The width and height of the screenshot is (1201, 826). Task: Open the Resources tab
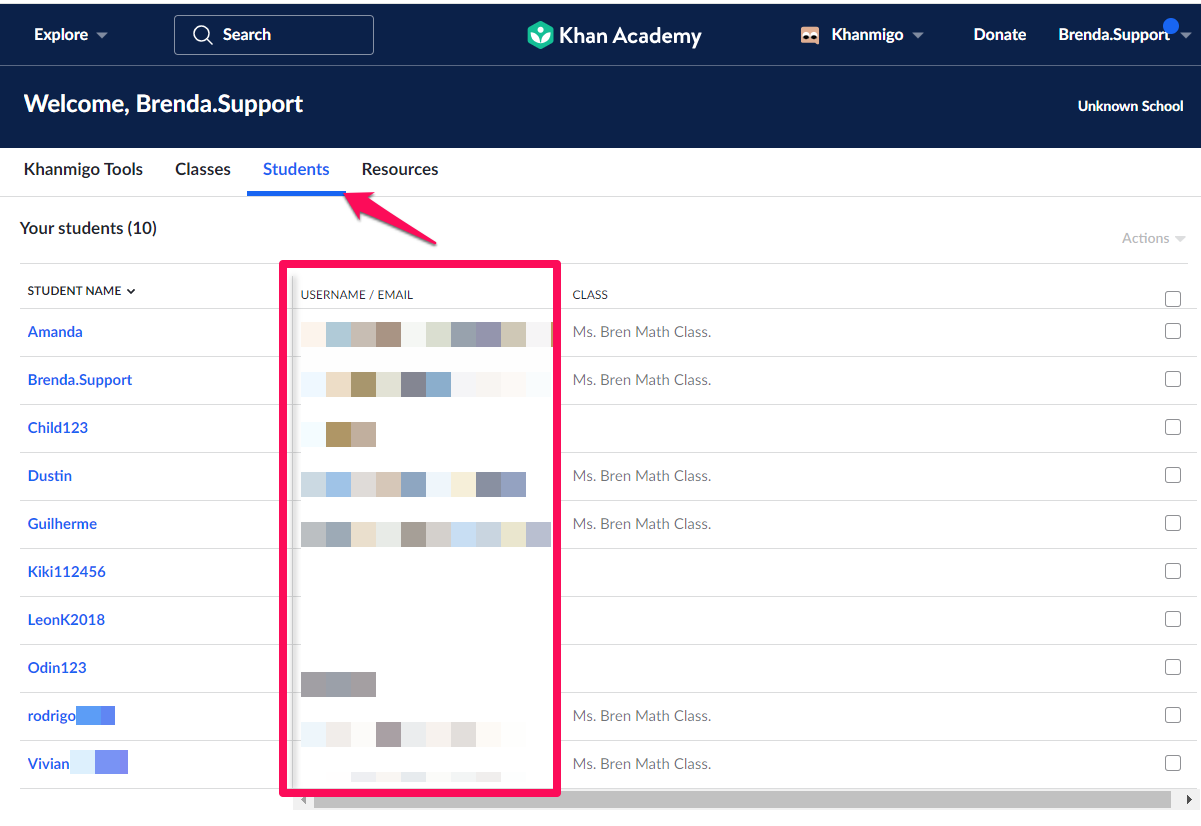coord(400,169)
